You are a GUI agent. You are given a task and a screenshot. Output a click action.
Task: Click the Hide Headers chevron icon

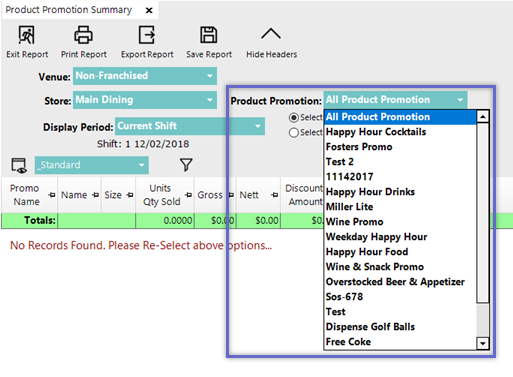pos(271,34)
